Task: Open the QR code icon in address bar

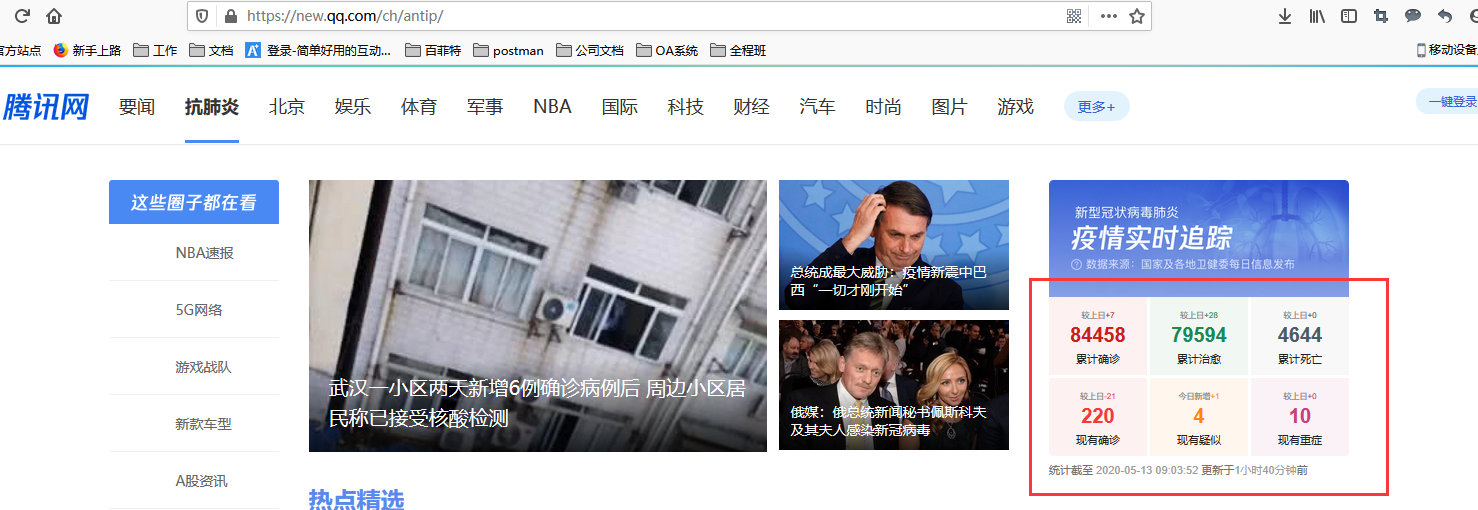Action: click(1074, 16)
